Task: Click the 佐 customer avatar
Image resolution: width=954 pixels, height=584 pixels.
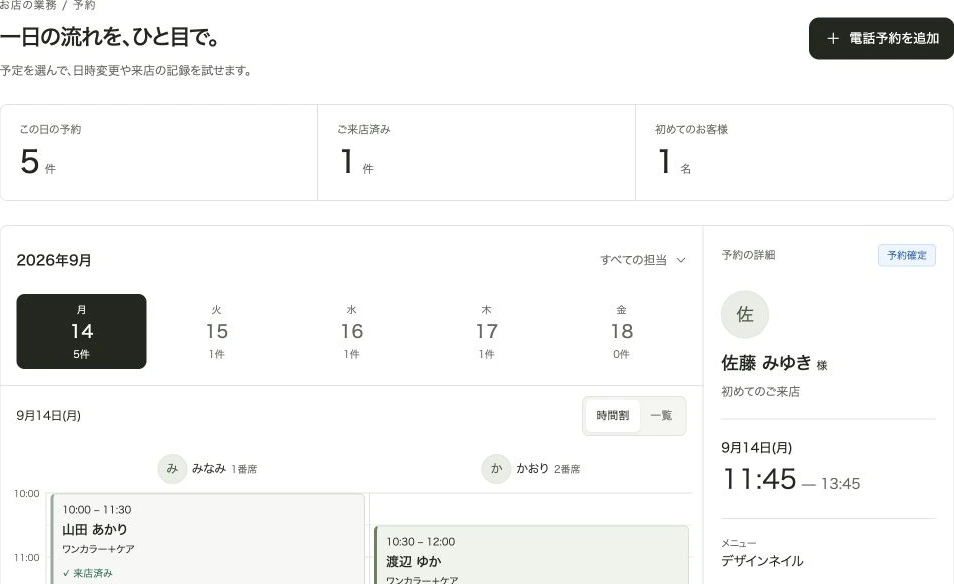Action: (x=745, y=315)
